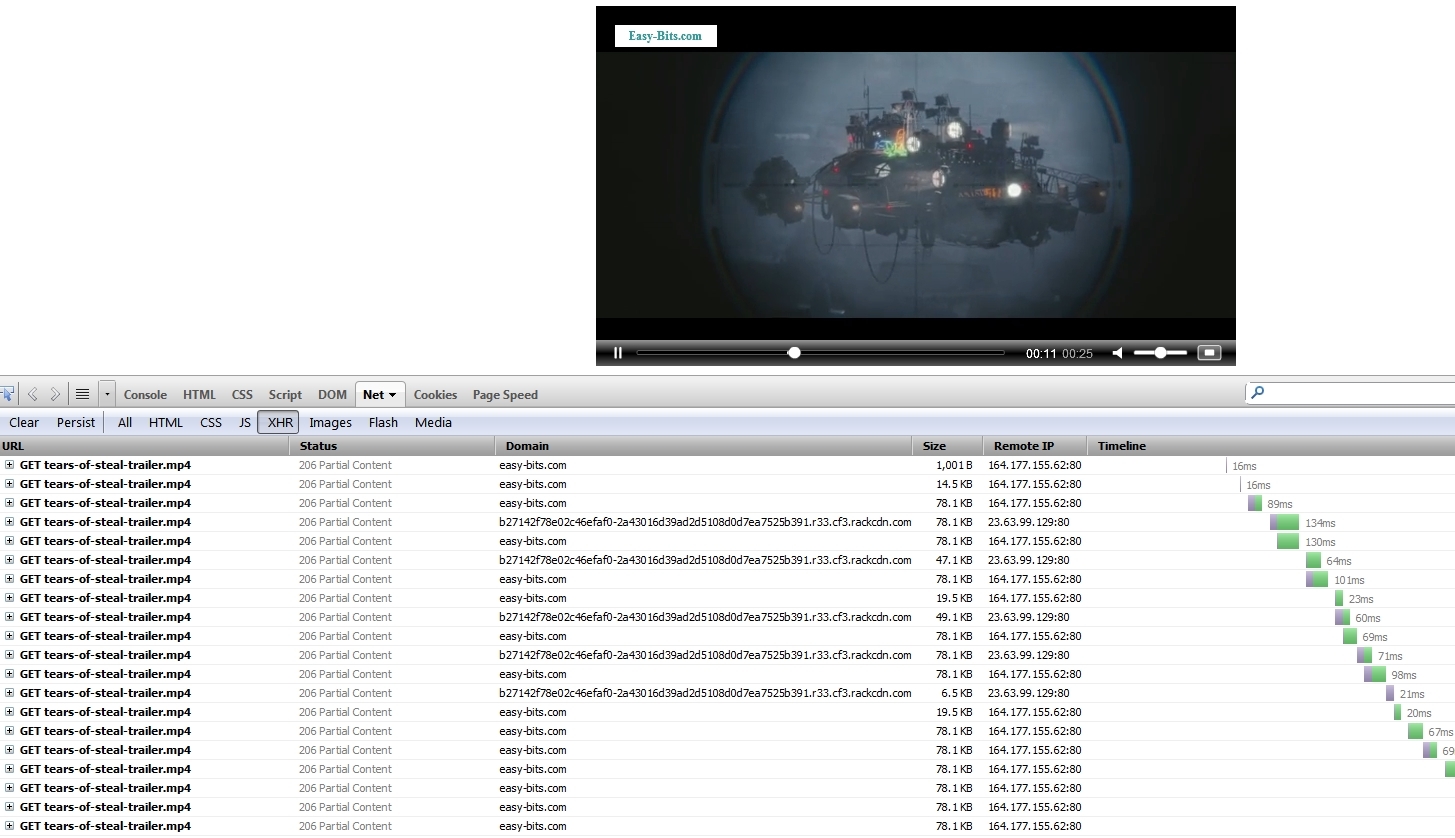Click the GET URL in 71ms row
This screenshot has width=1455, height=838.
click(x=105, y=655)
